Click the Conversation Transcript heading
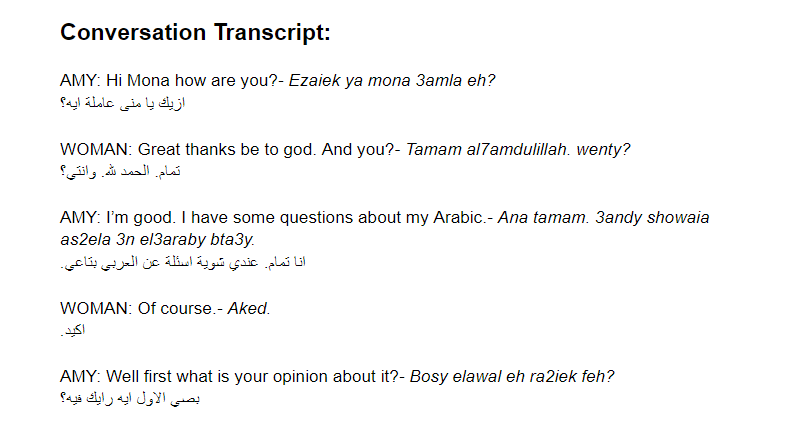The width and height of the screenshot is (793, 423). tap(195, 32)
